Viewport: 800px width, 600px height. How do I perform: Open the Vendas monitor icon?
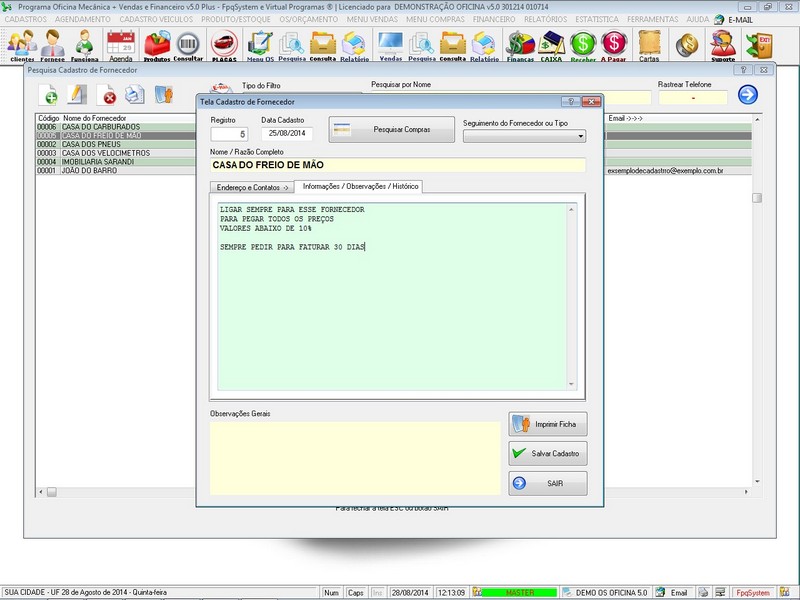coord(390,45)
